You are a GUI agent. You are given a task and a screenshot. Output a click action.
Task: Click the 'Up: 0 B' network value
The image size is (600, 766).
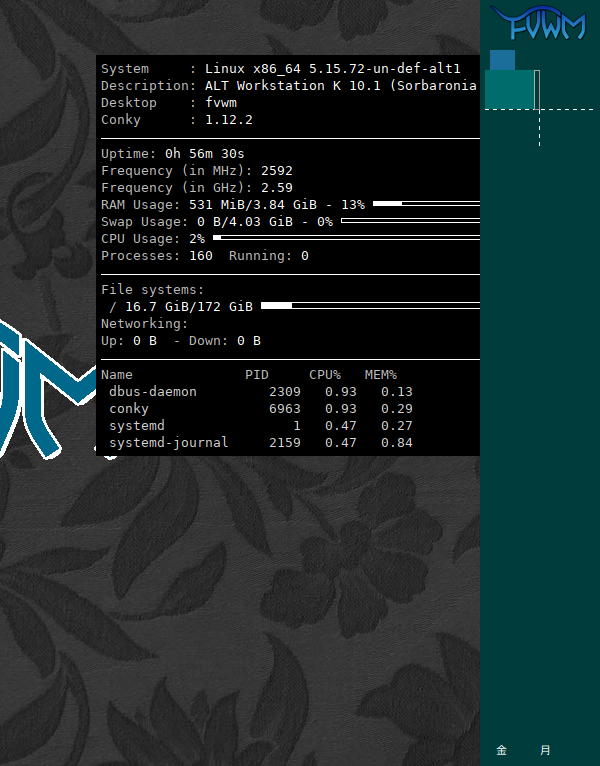[129, 341]
